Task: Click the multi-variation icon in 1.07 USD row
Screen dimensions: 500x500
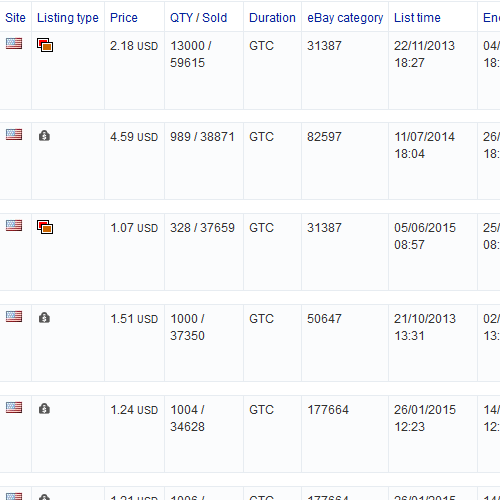Action: click(45, 227)
